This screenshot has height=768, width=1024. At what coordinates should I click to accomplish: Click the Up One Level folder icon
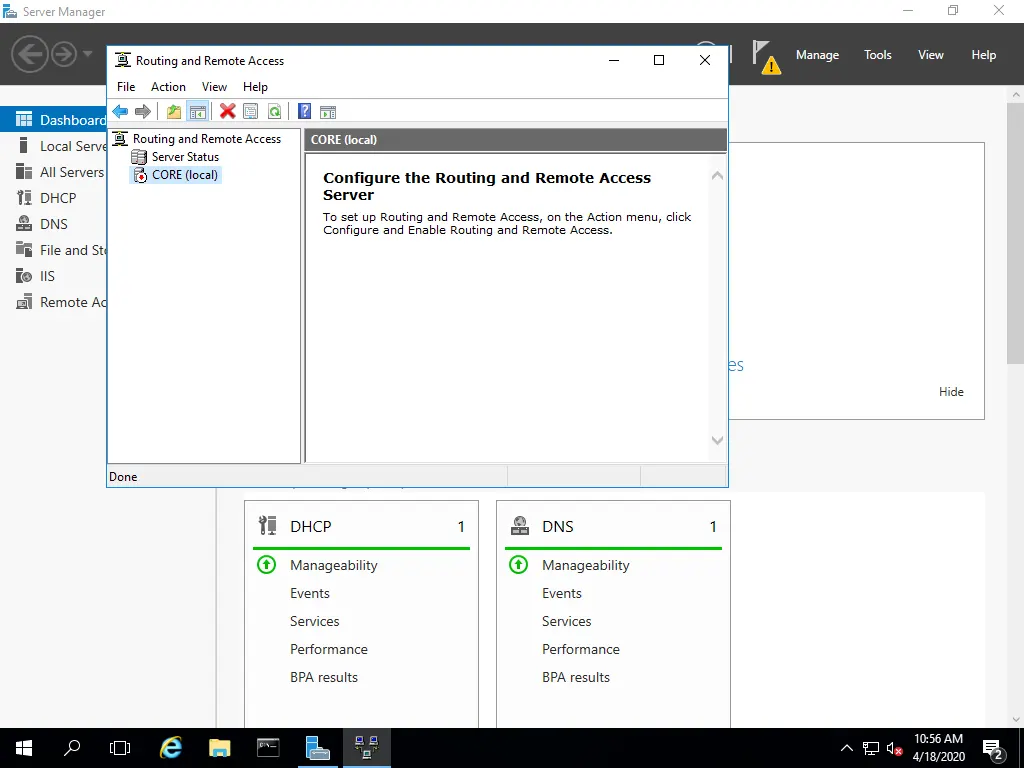coord(174,112)
